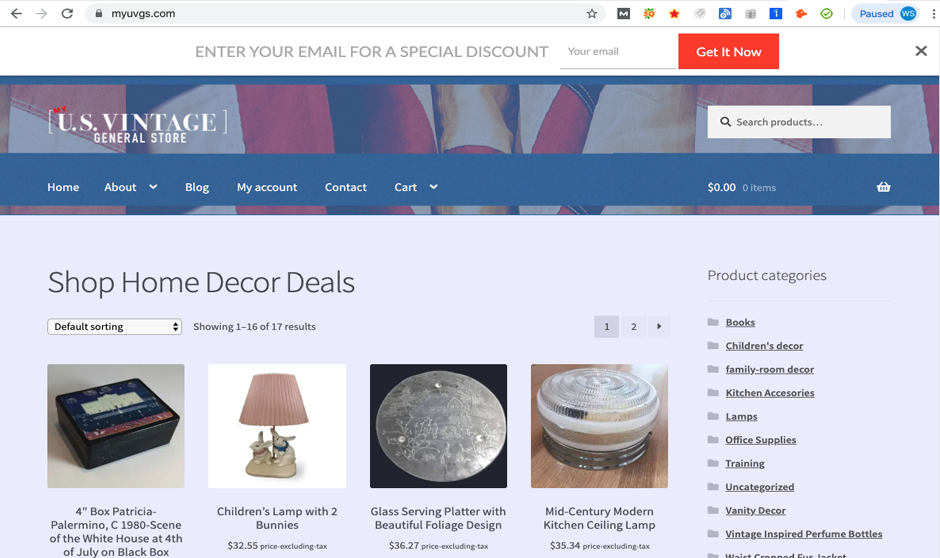Open the Default sorting dropdown
940x558 pixels.
[115, 327]
